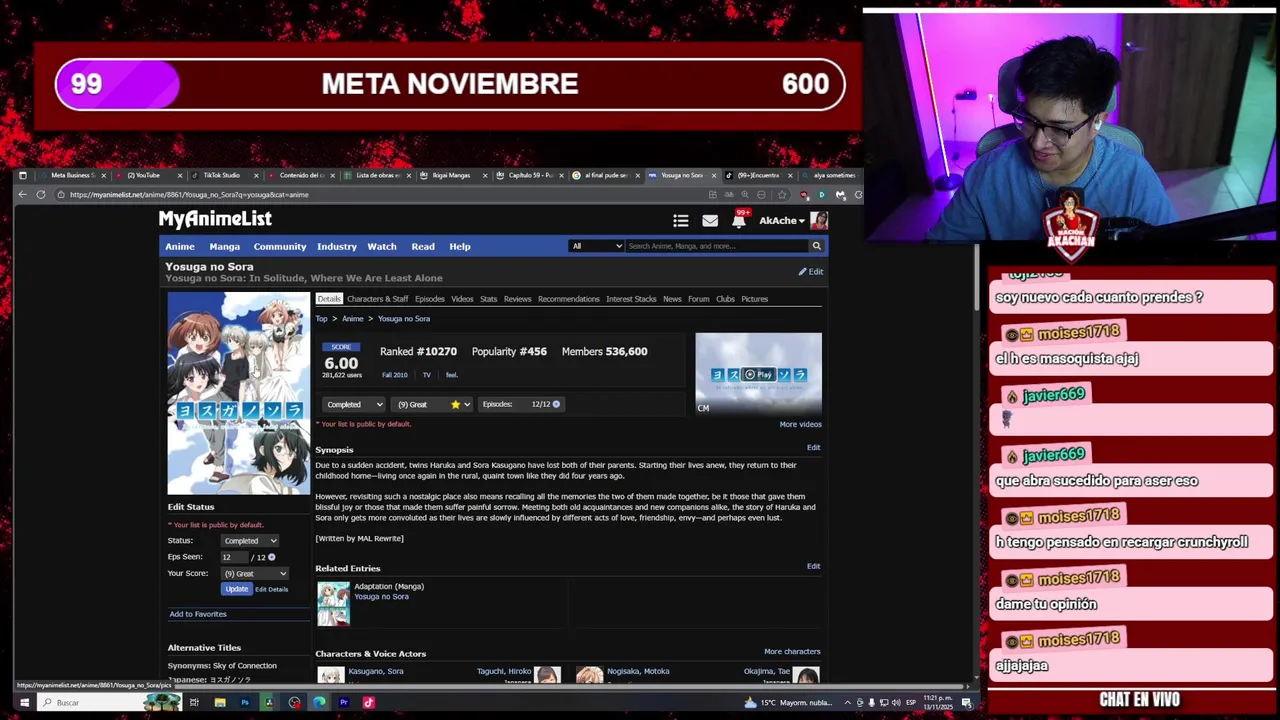The image size is (1280, 720).
Task: Click the plus icon next to episodes 12/12
Action: click(556, 404)
